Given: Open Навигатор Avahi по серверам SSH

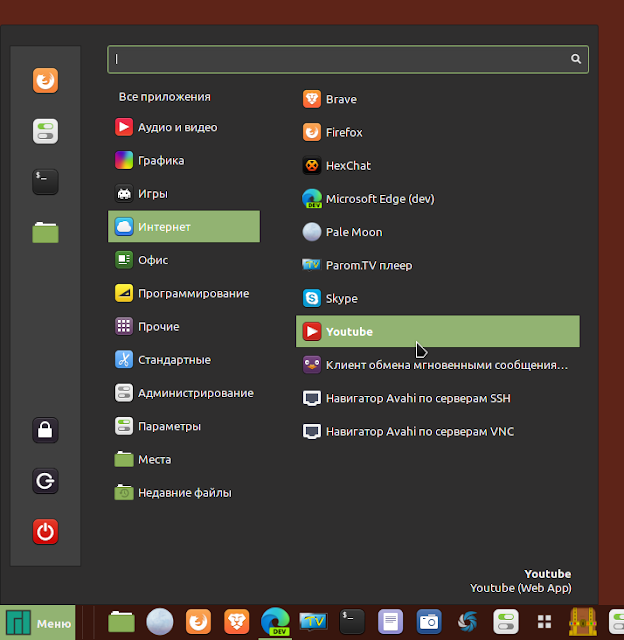Looking at the screenshot, I should click(437, 398).
